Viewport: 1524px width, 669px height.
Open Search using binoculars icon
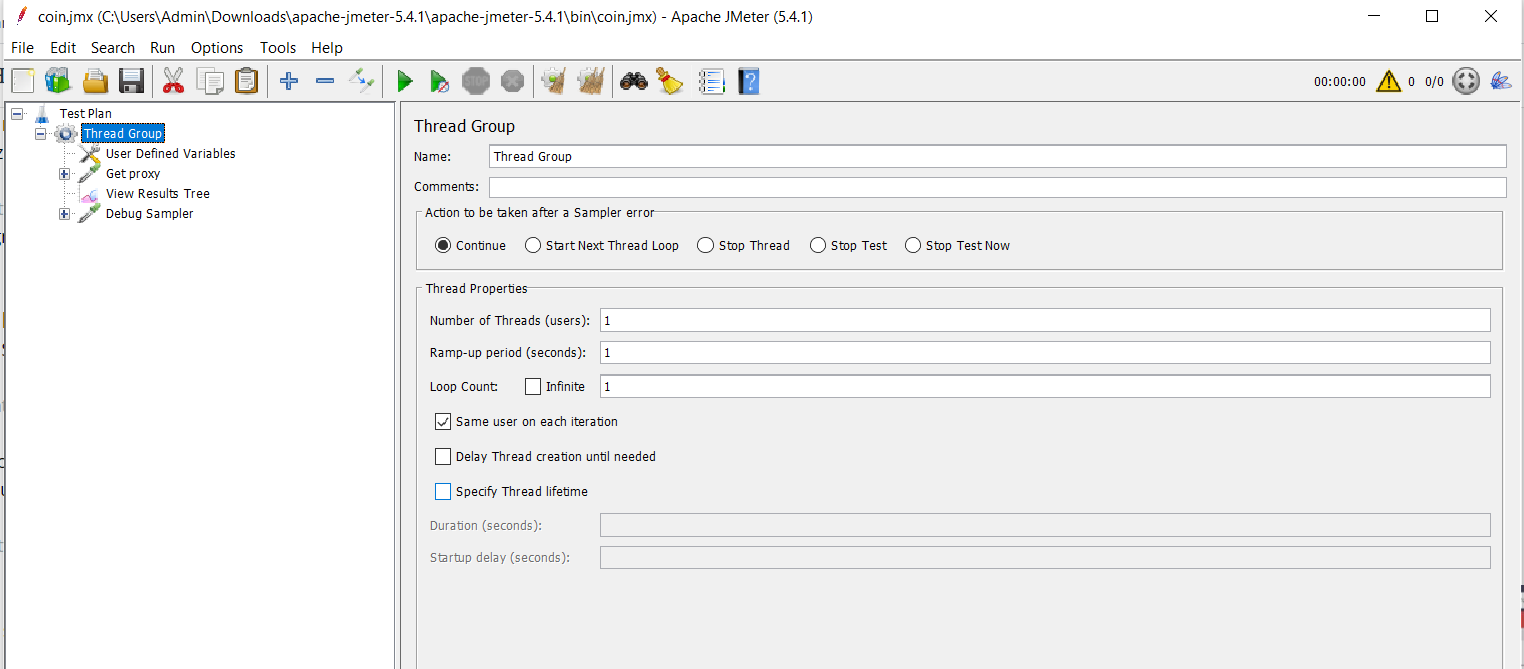coord(633,81)
